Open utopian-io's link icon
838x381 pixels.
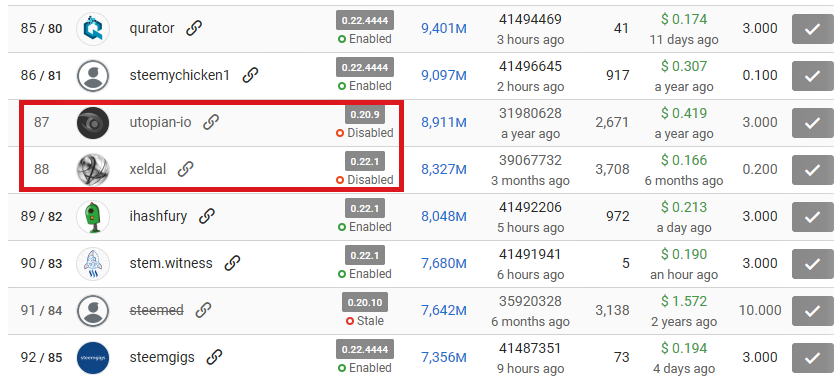(211, 122)
